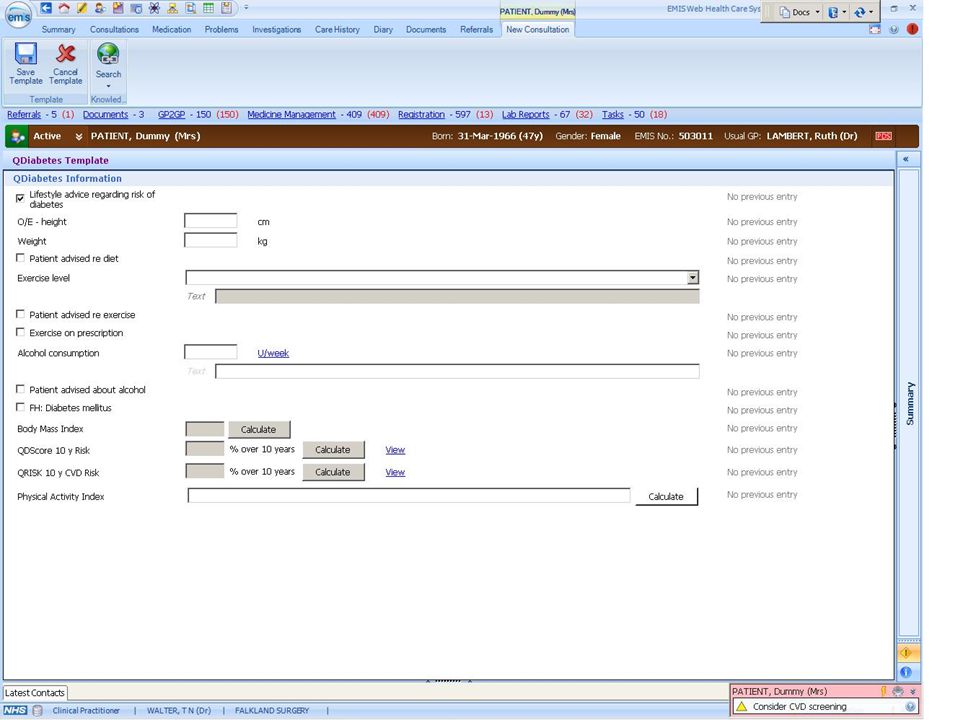960x720 pixels.
Task: Switch to the Care History tab
Action: tap(337, 29)
